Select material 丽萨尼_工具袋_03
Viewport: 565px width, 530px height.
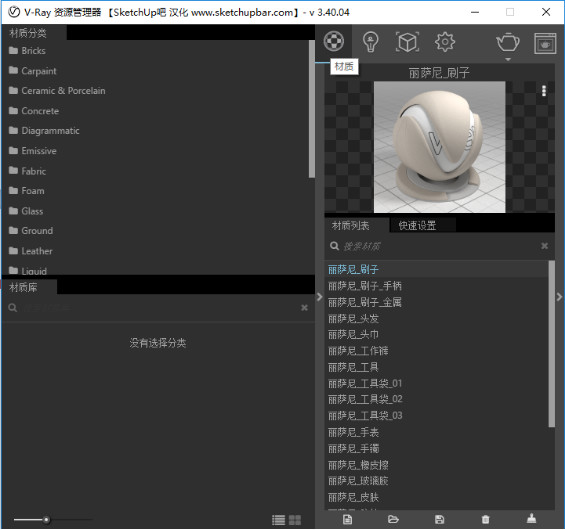(436, 416)
